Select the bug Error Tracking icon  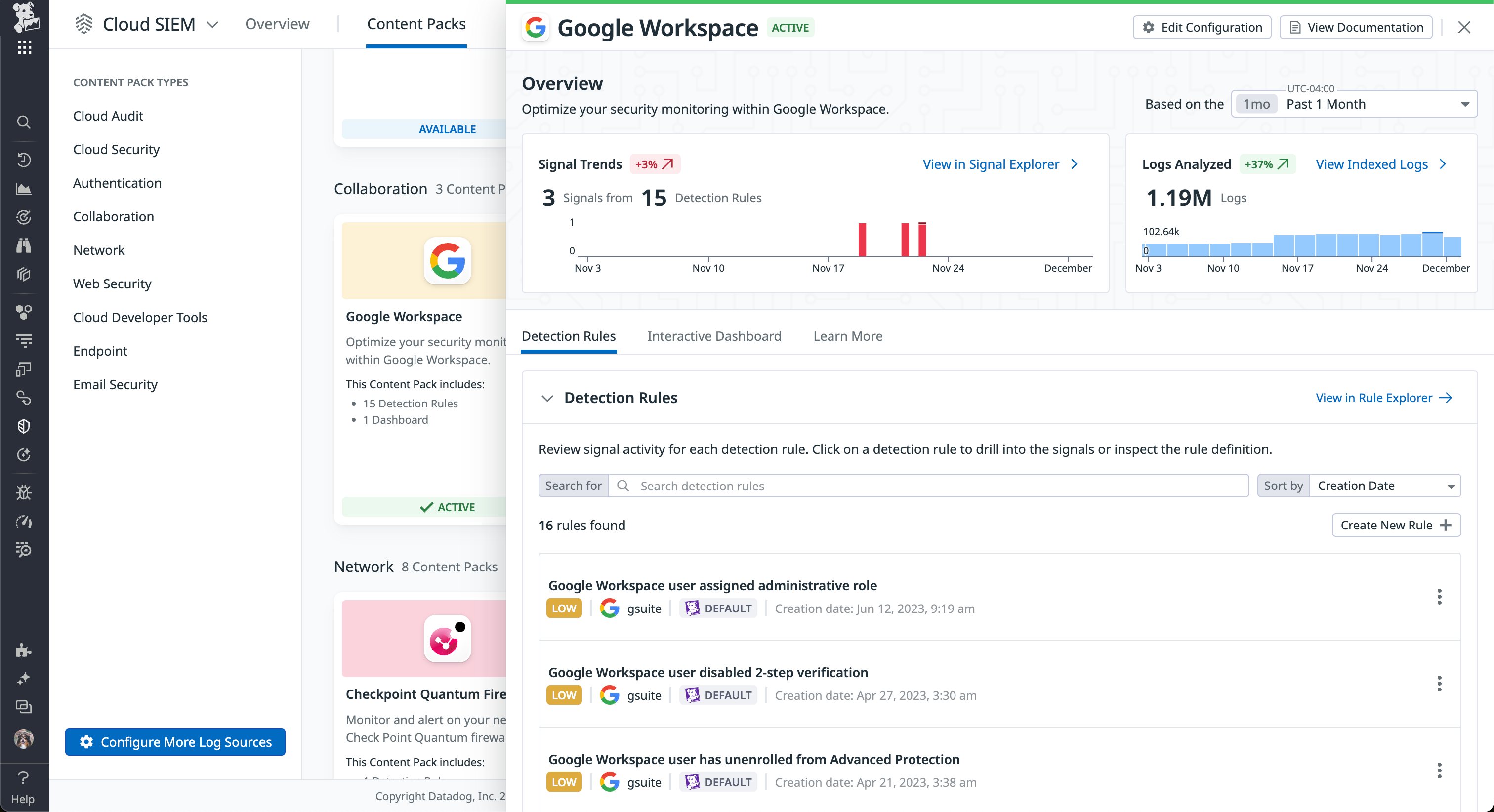coord(24,492)
